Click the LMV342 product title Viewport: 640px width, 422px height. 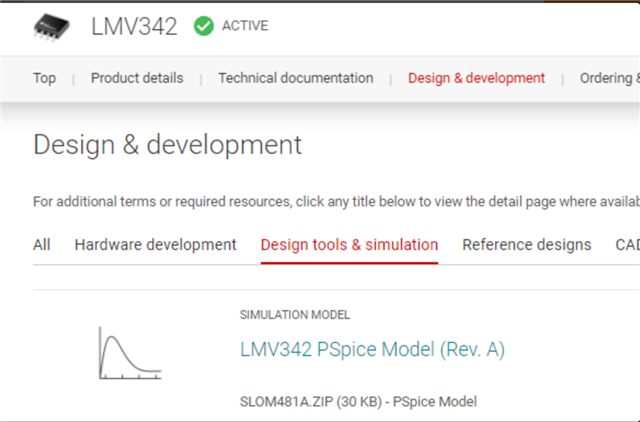(x=134, y=26)
